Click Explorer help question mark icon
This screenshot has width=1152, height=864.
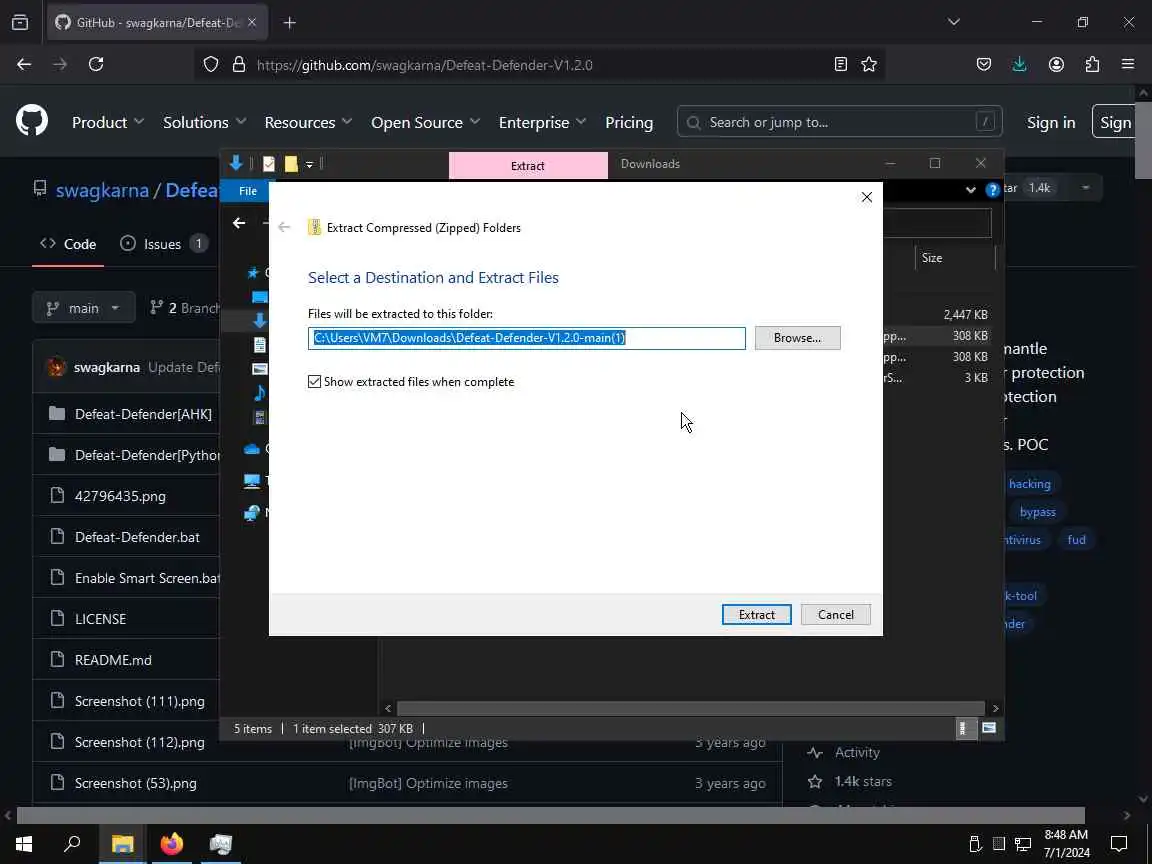[993, 190]
